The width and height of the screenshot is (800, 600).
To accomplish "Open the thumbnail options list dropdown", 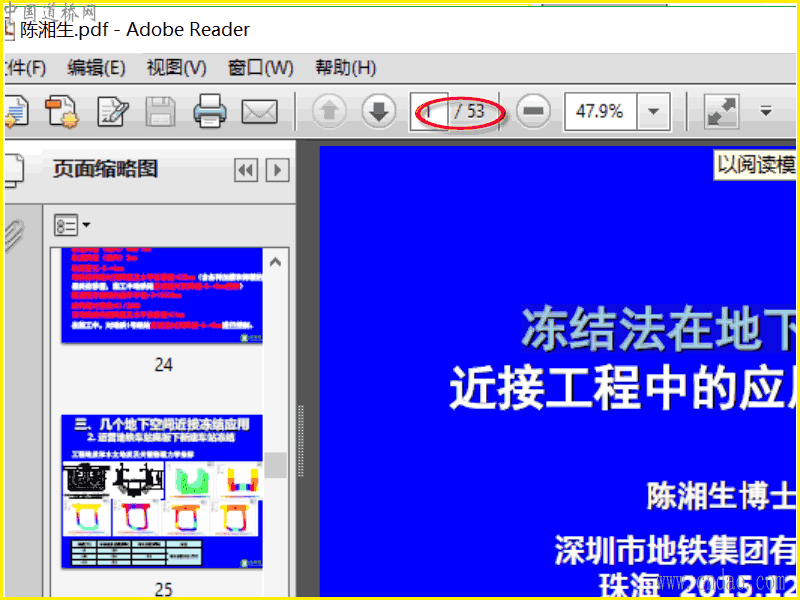I will pos(72,225).
